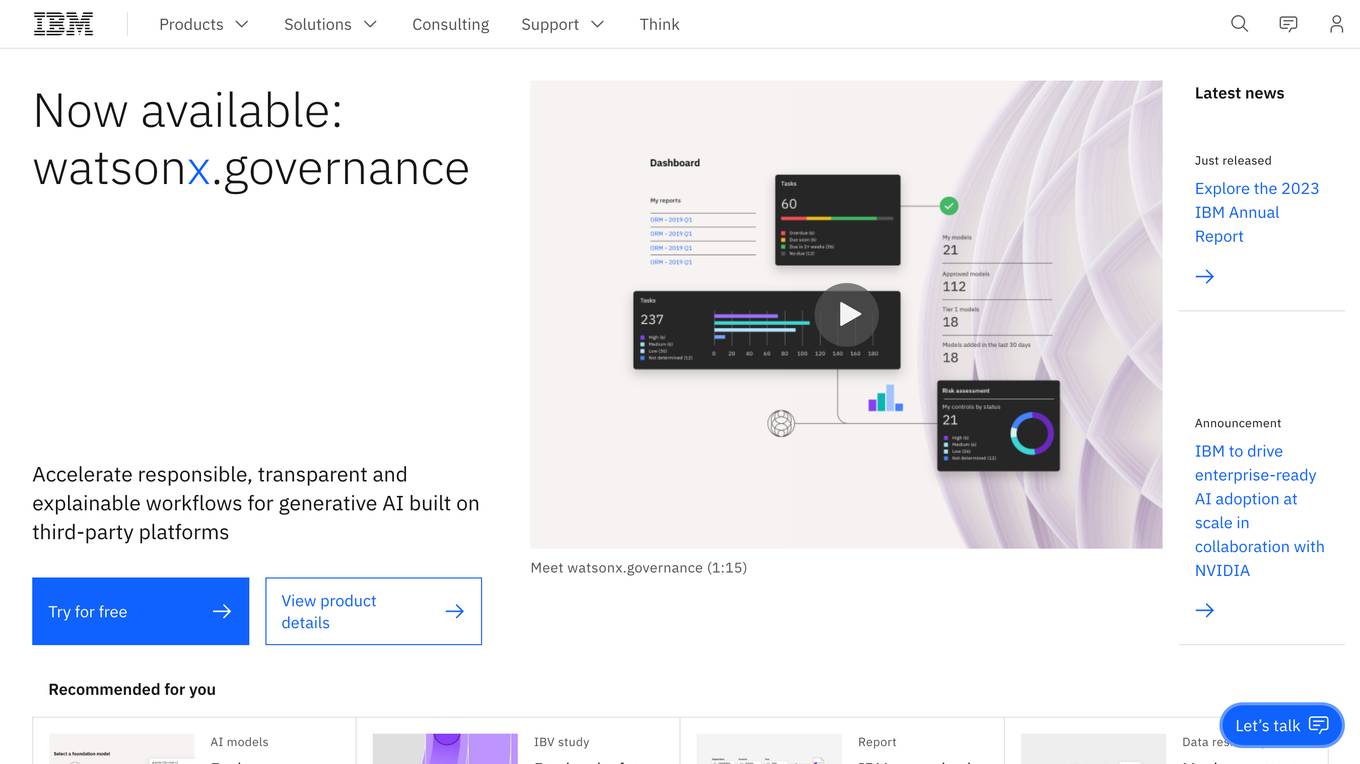
Task: Click the Announcement label
Action: [1238, 423]
